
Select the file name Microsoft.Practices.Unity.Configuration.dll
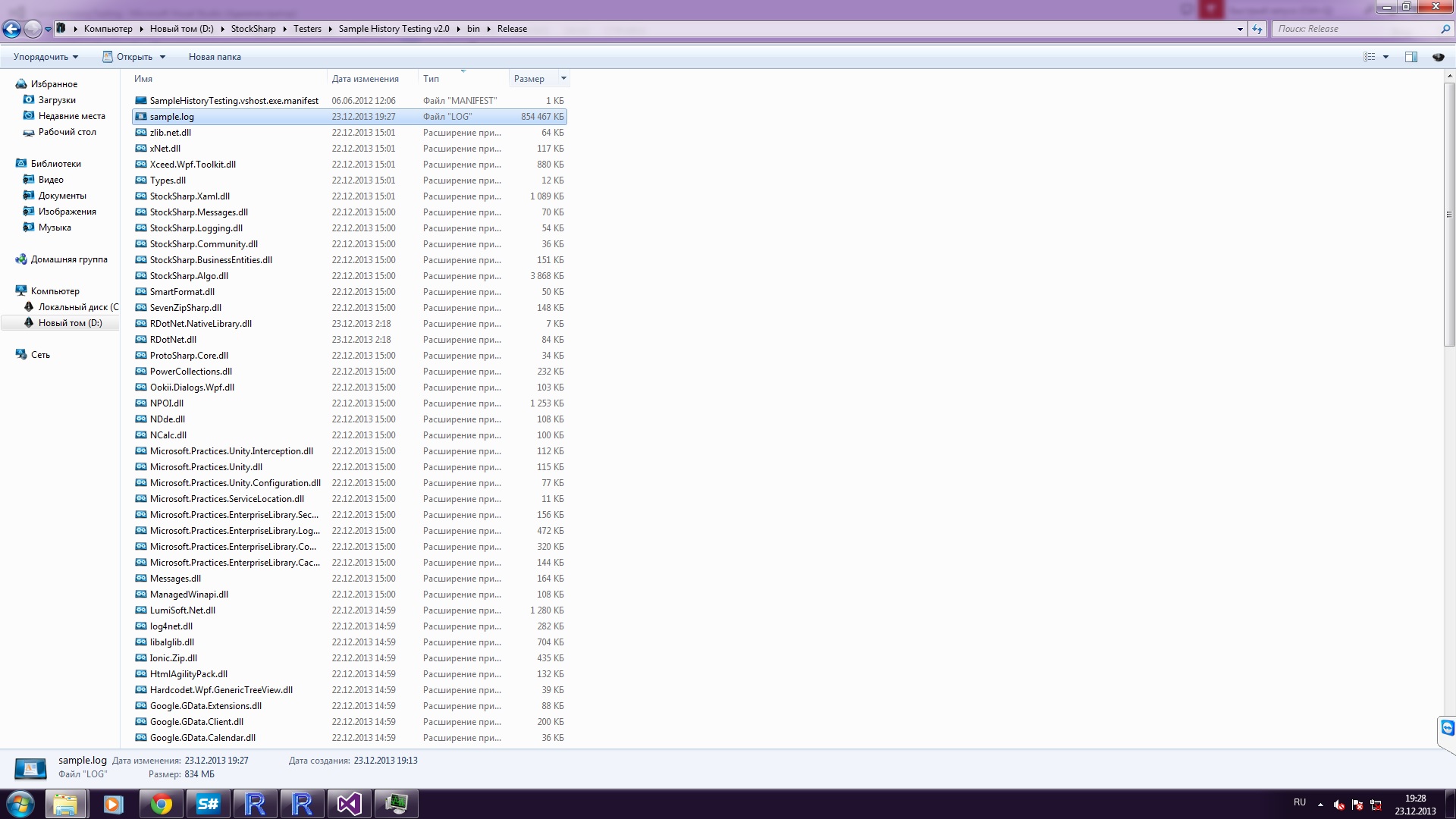click(235, 483)
